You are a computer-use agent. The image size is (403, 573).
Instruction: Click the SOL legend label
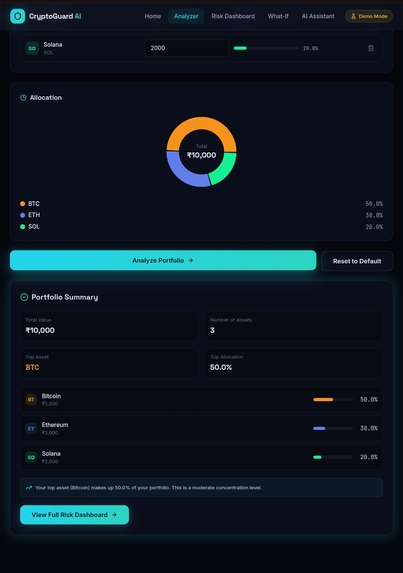click(x=34, y=227)
